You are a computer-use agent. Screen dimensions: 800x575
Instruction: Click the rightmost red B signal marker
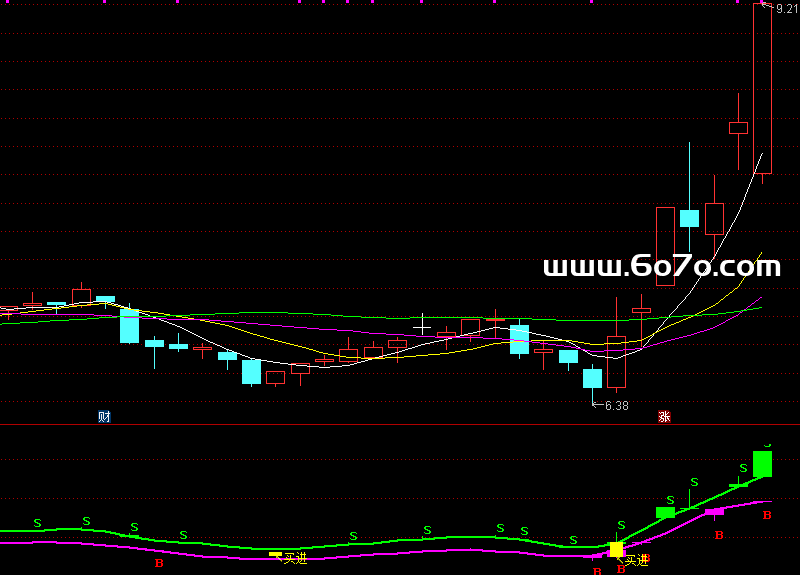[x=767, y=515]
